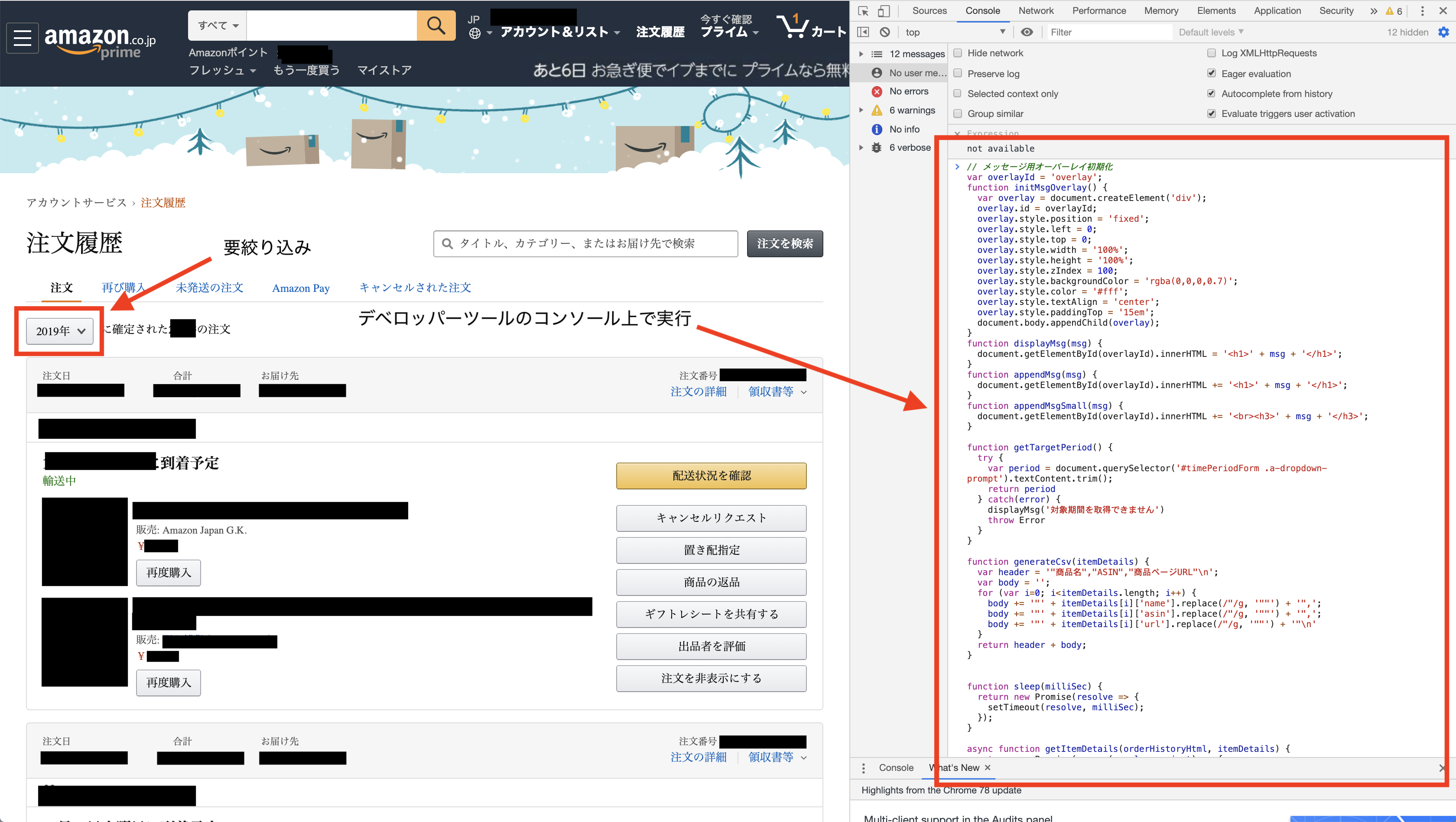This screenshot has height=822, width=1456.
Task: Open console settings gear
Action: (x=1443, y=32)
